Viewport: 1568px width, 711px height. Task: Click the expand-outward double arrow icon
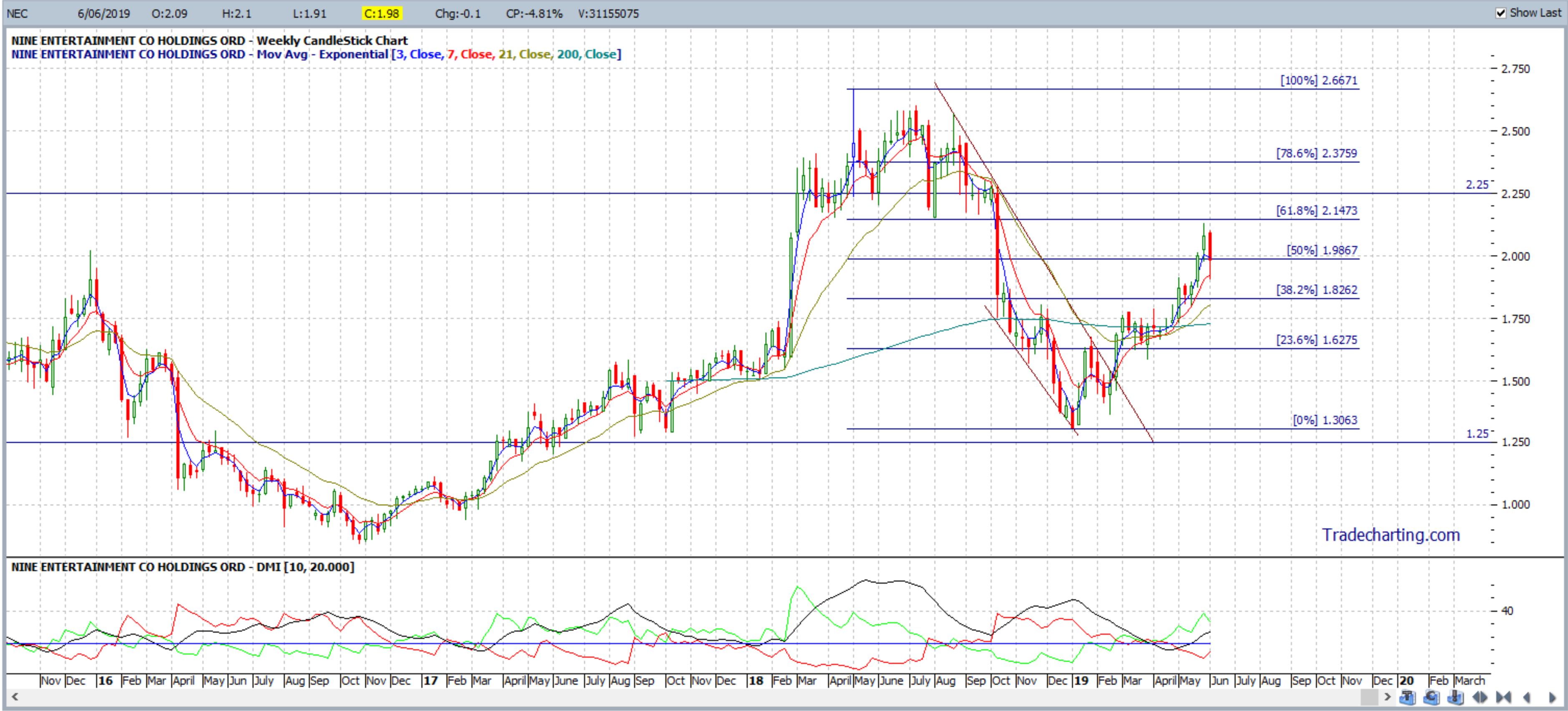click(x=1480, y=697)
